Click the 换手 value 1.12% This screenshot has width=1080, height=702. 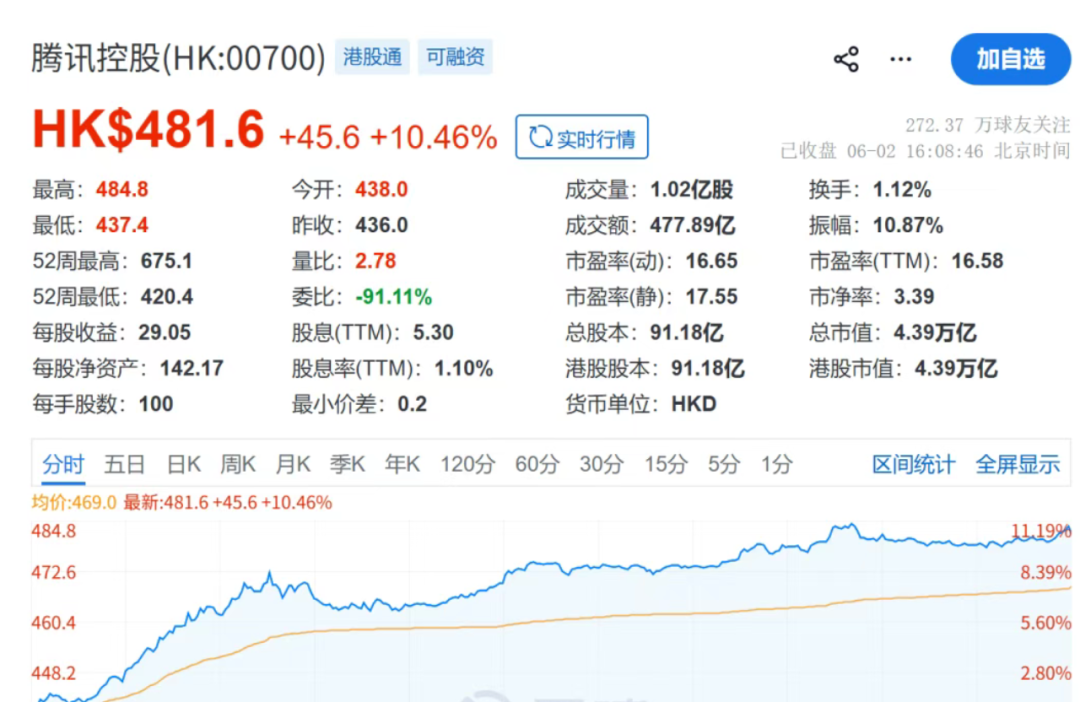[902, 189]
